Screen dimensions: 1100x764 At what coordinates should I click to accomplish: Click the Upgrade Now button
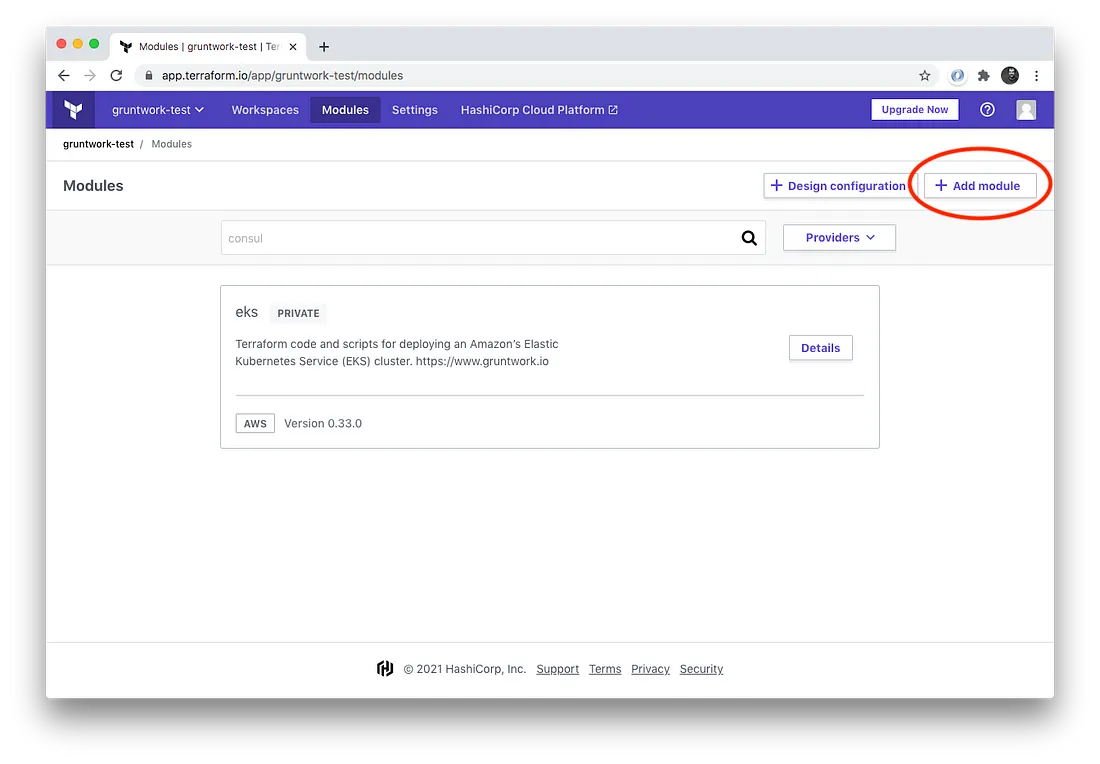(x=915, y=109)
